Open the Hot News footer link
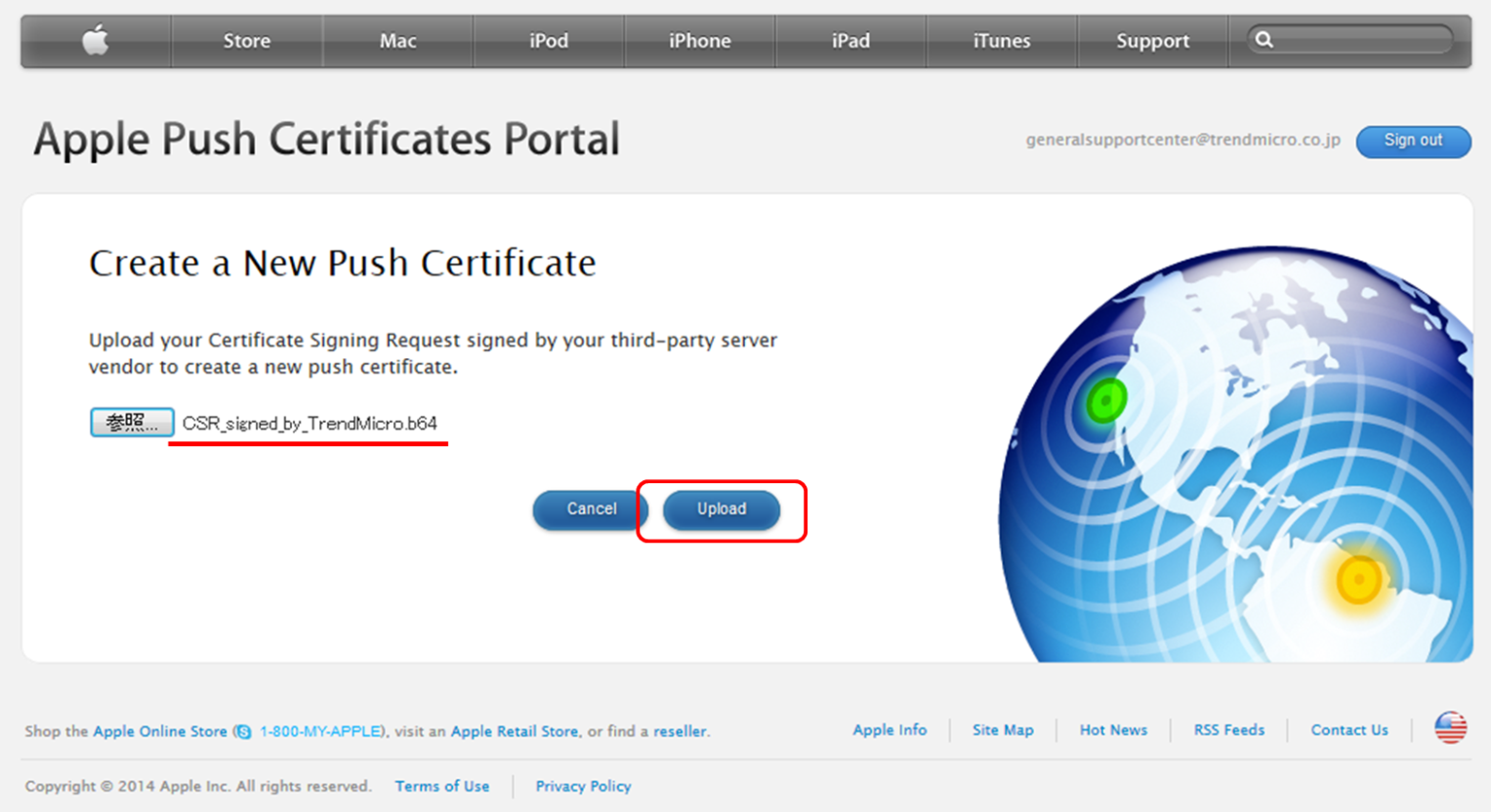Screen dimensions: 1491x812 1113,730
